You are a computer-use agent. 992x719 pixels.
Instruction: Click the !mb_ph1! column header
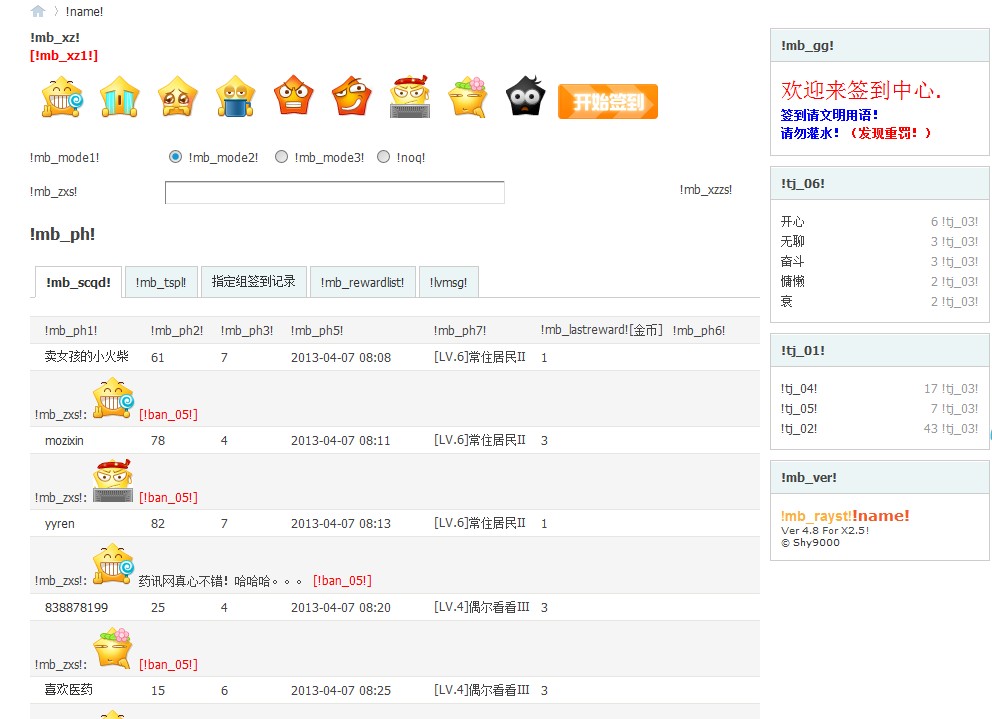[x=71, y=330]
